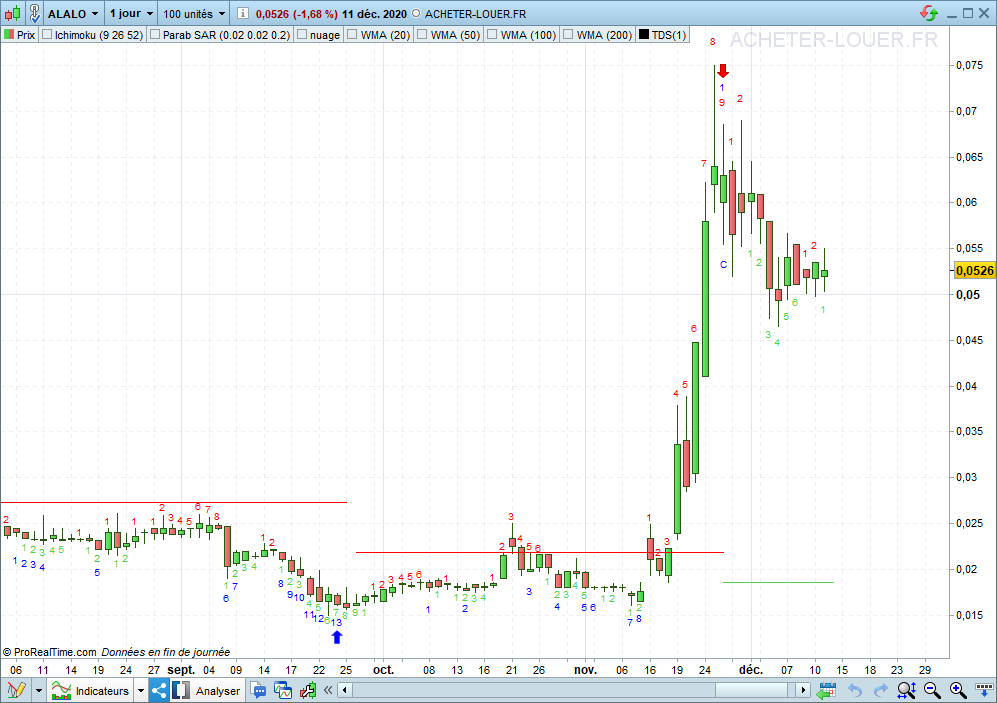Click the zoom in magnifier icon

[957, 690]
